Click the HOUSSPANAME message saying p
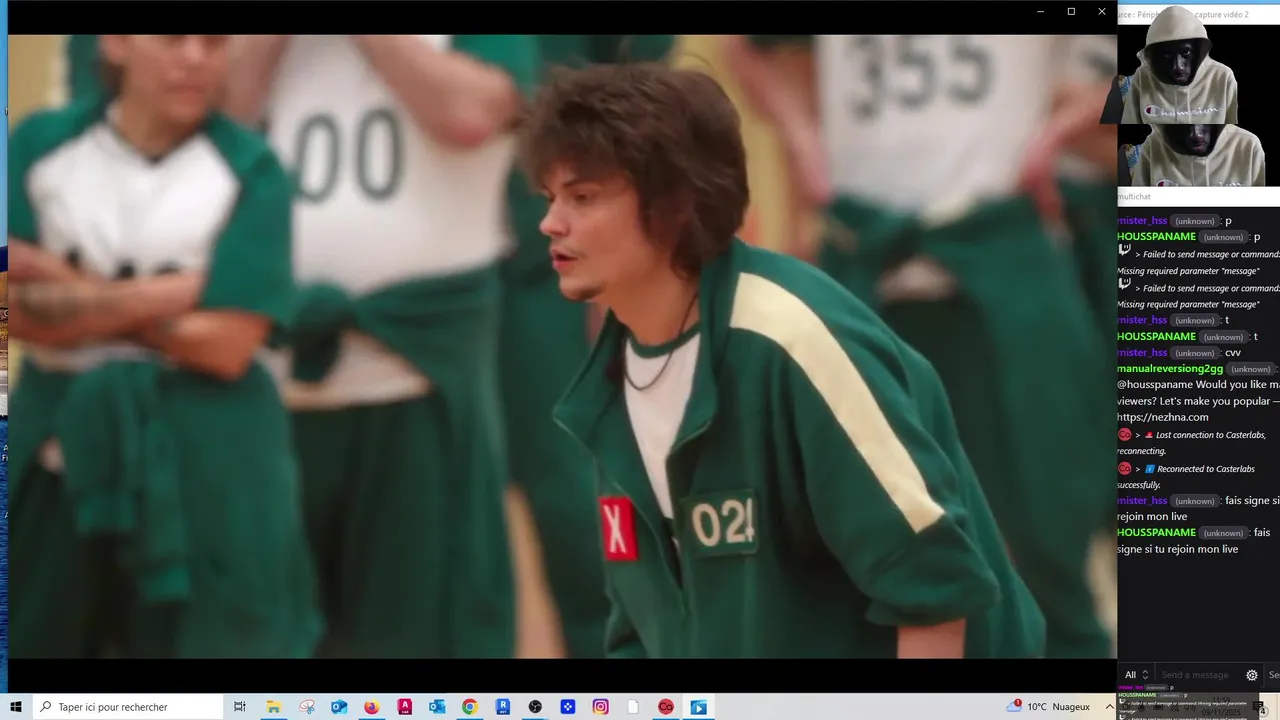 (x=1189, y=237)
